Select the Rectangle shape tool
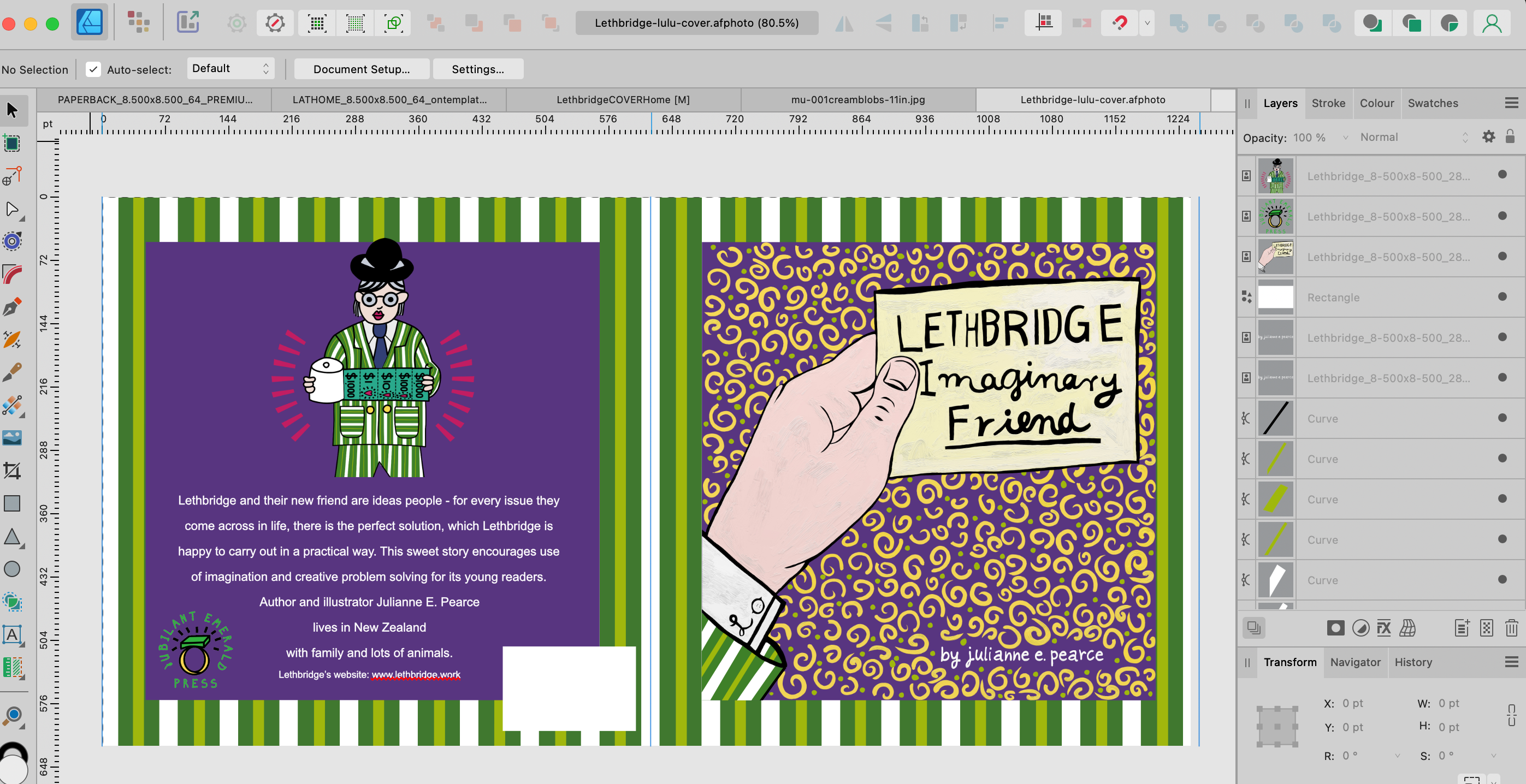The width and height of the screenshot is (1526, 784). point(12,503)
